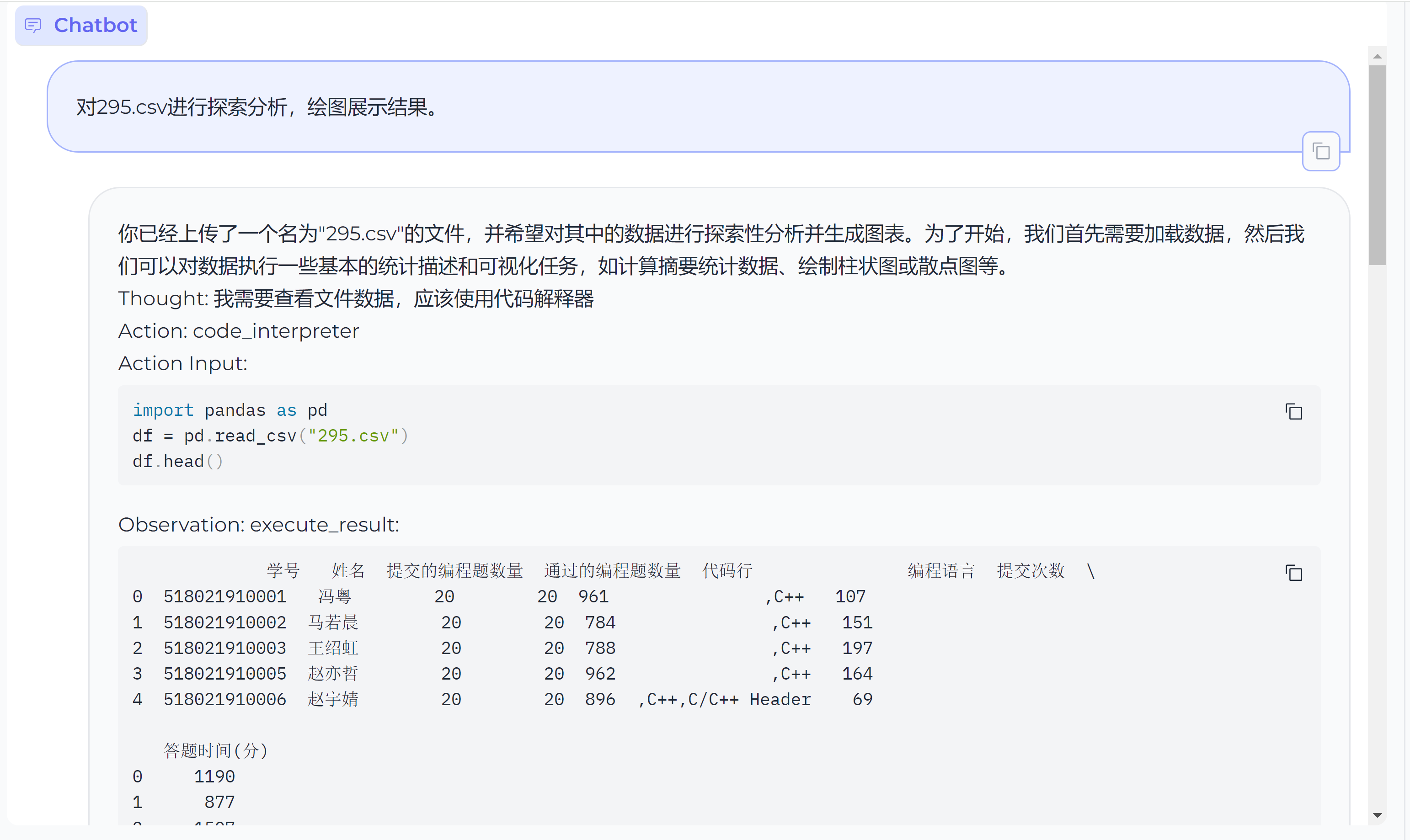Click the code line pd.read_csv("295.csv")
The width and height of the screenshot is (1410, 840).
271,436
